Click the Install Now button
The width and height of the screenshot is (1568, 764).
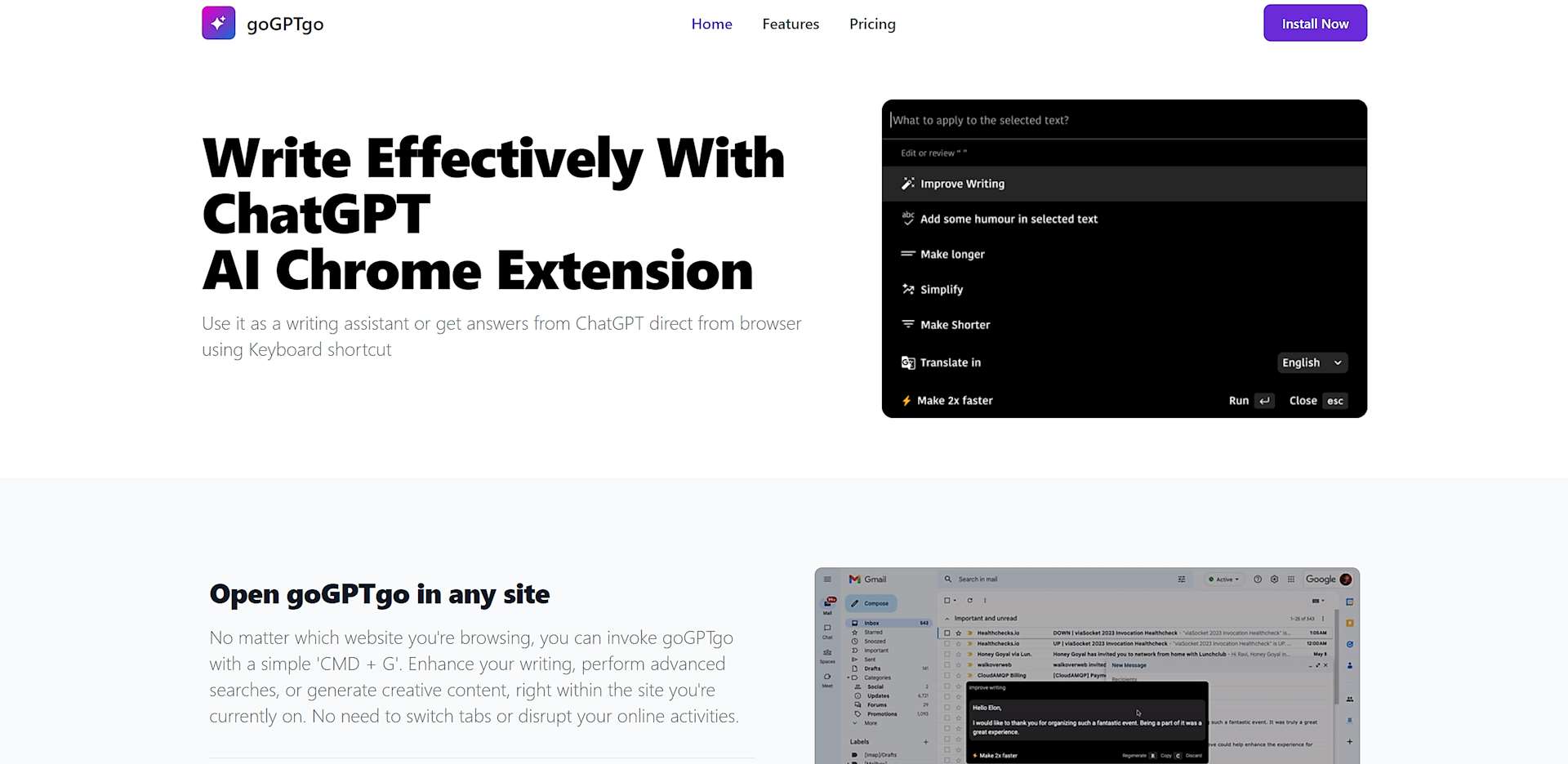(1314, 24)
